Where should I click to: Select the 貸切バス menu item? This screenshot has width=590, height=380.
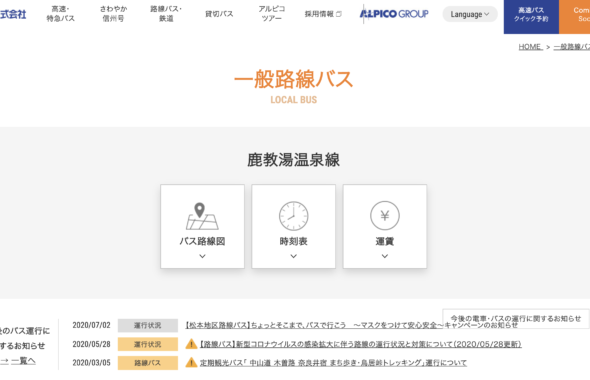point(219,14)
